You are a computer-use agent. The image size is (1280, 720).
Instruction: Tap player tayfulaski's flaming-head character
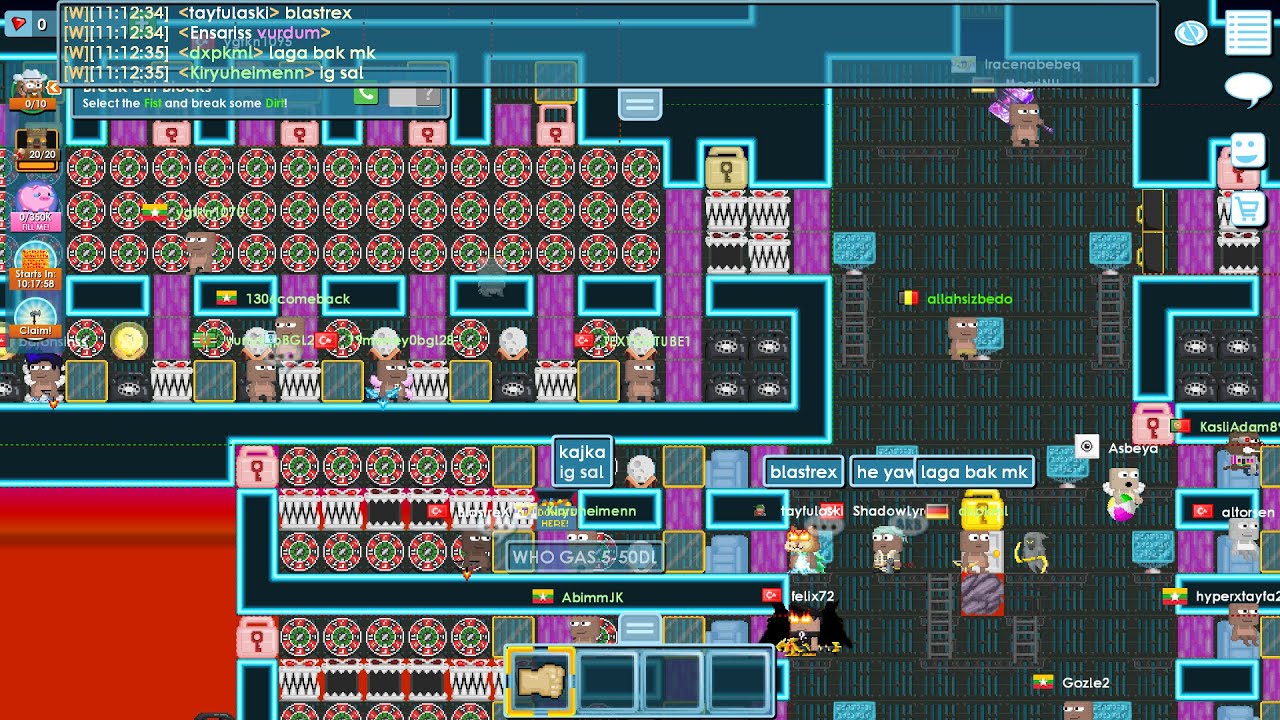pos(802,549)
